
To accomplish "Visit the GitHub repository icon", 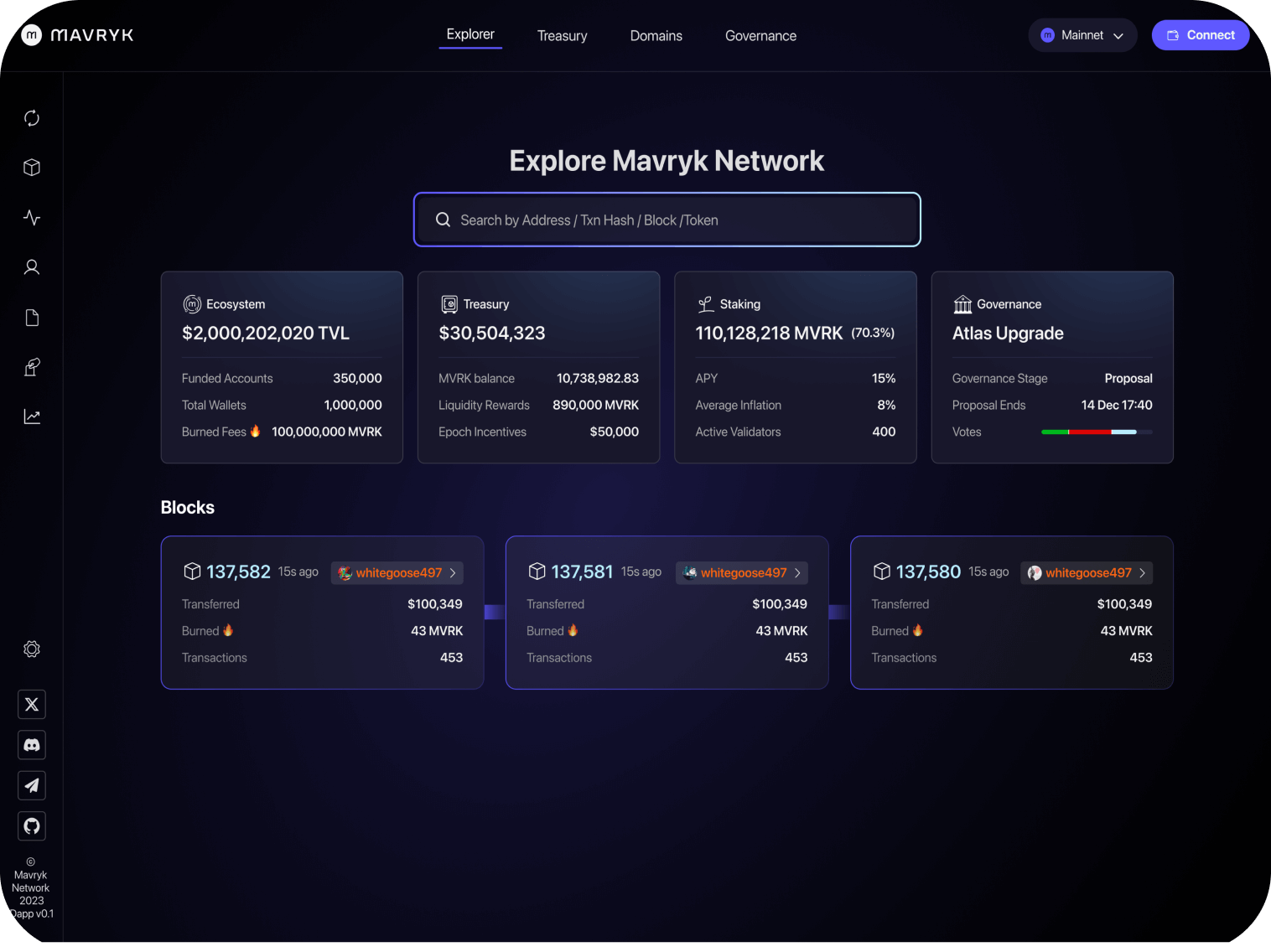I will click(31, 825).
